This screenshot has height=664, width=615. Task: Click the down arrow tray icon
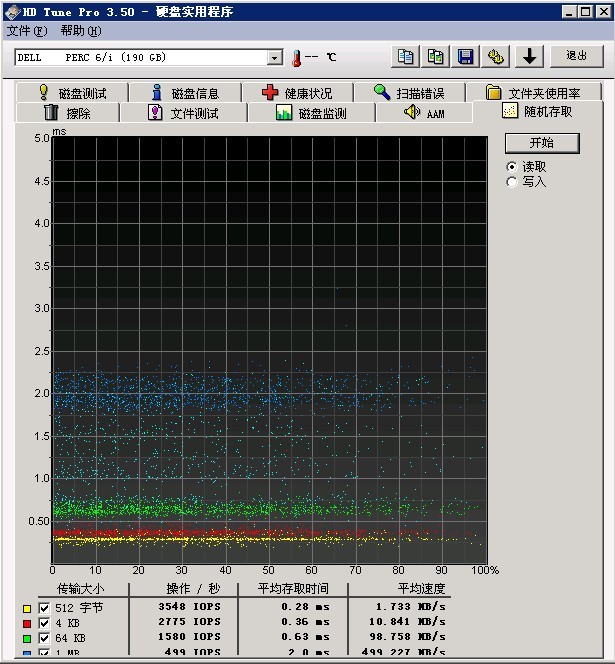tap(529, 56)
